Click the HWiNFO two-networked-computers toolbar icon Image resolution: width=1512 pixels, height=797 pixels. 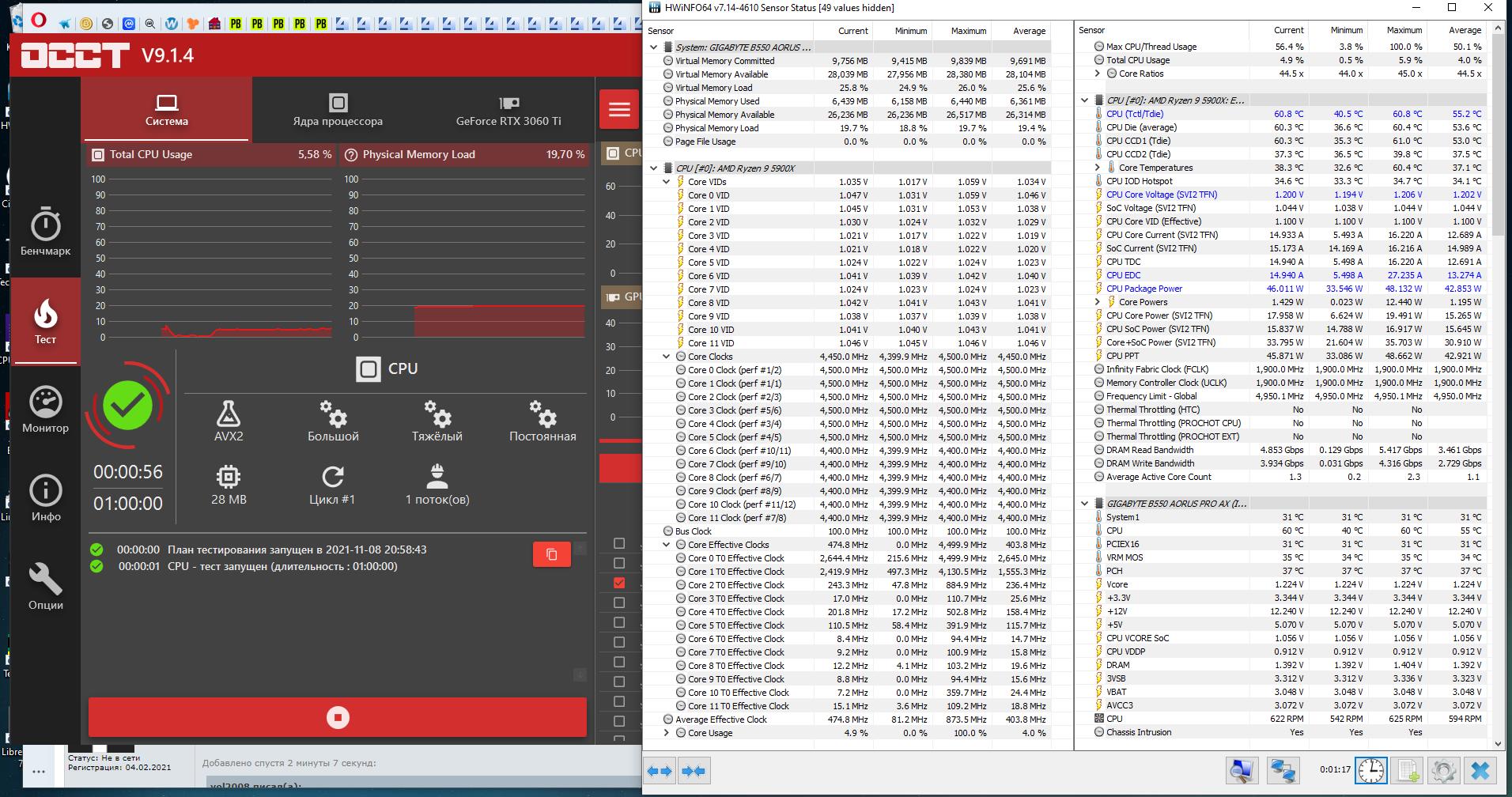[1283, 770]
